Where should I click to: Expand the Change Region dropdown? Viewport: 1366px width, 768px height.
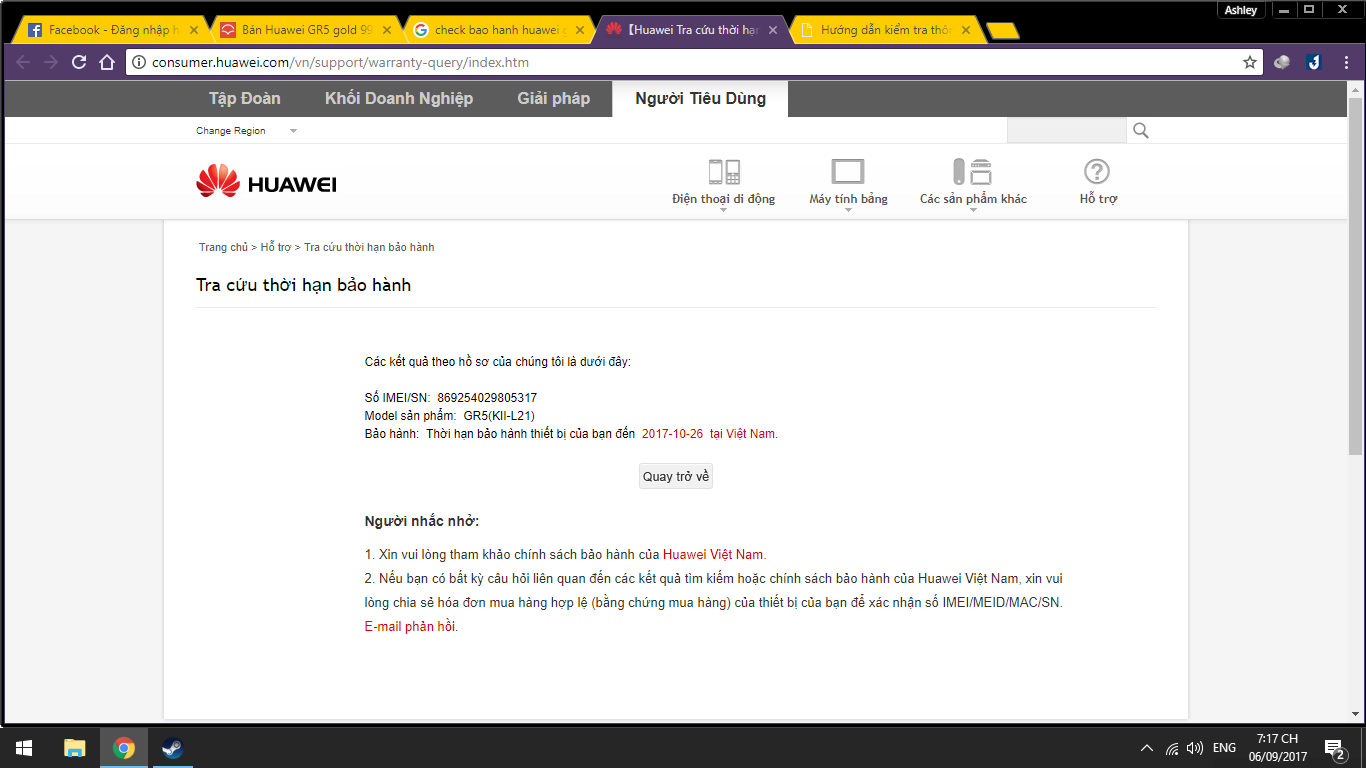[x=246, y=131]
